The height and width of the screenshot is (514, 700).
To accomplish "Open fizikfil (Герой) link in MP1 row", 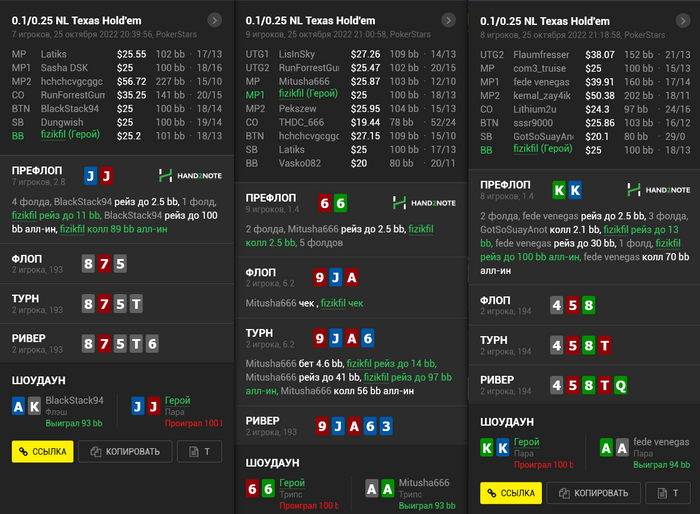I will [308, 94].
